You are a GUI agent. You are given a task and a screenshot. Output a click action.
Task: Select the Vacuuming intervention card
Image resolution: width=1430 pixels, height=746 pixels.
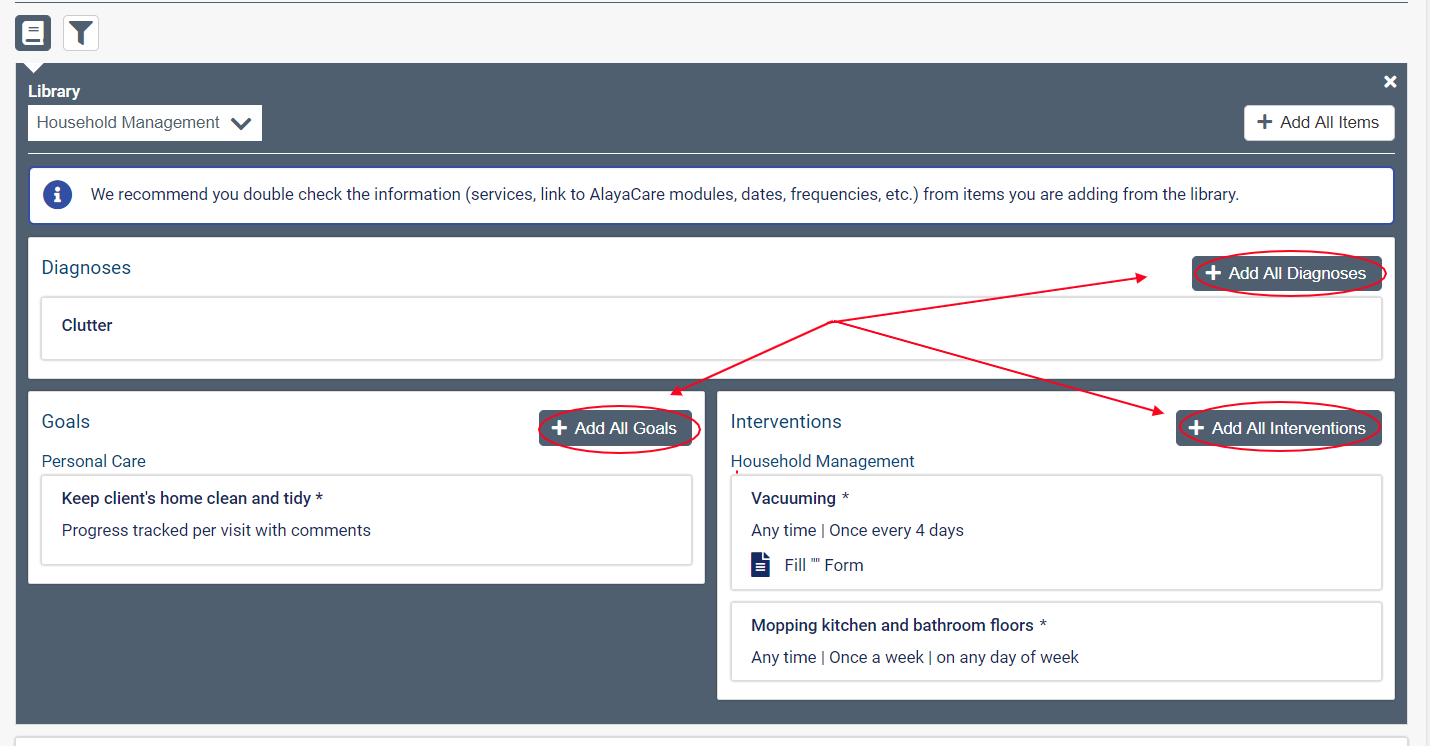pos(1055,531)
